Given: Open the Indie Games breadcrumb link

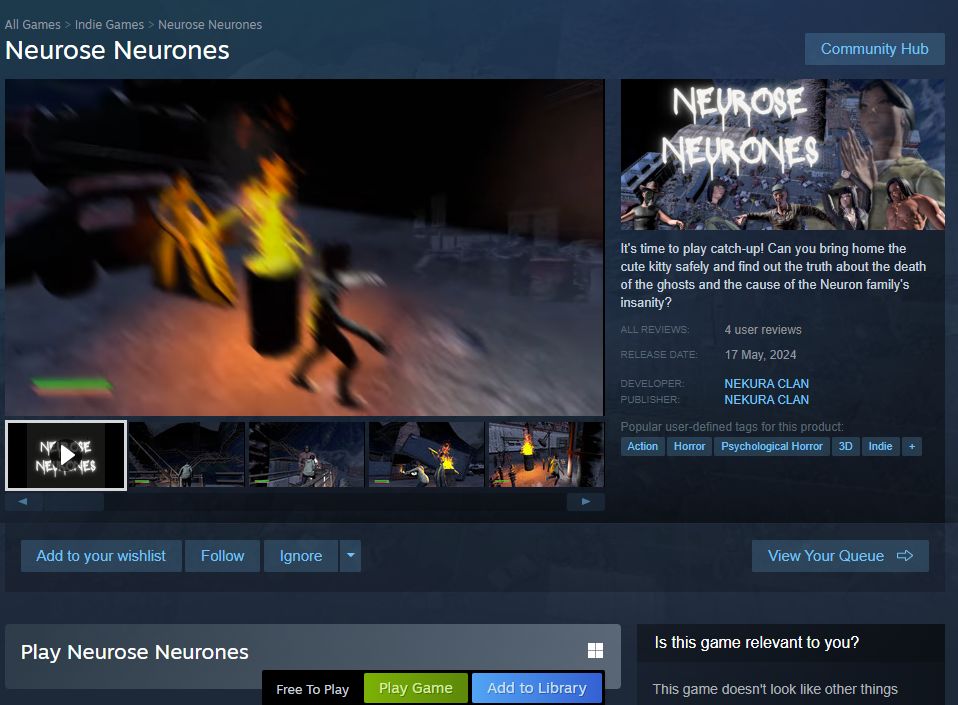Looking at the screenshot, I should [109, 24].
